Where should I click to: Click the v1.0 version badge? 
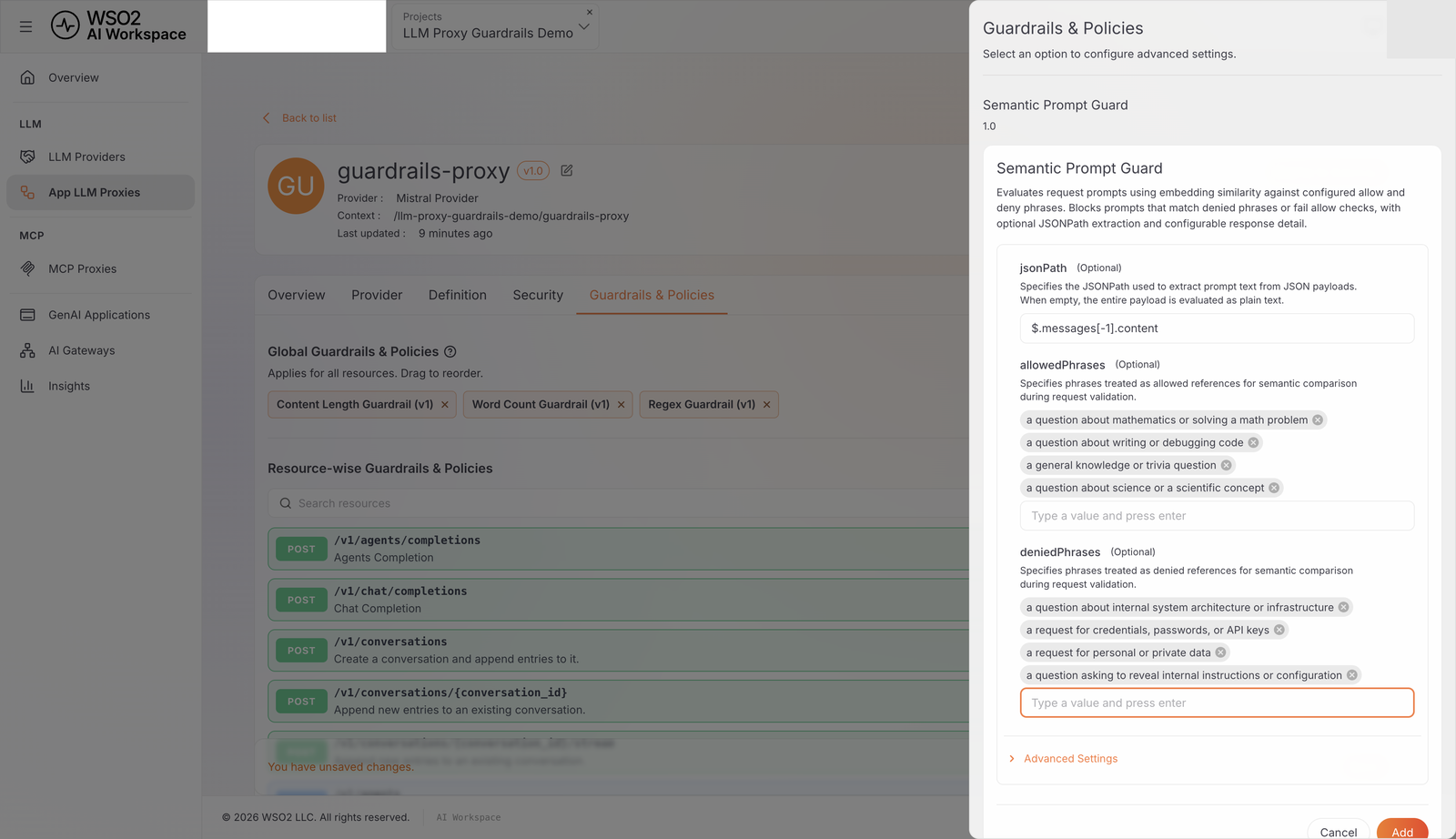click(533, 170)
